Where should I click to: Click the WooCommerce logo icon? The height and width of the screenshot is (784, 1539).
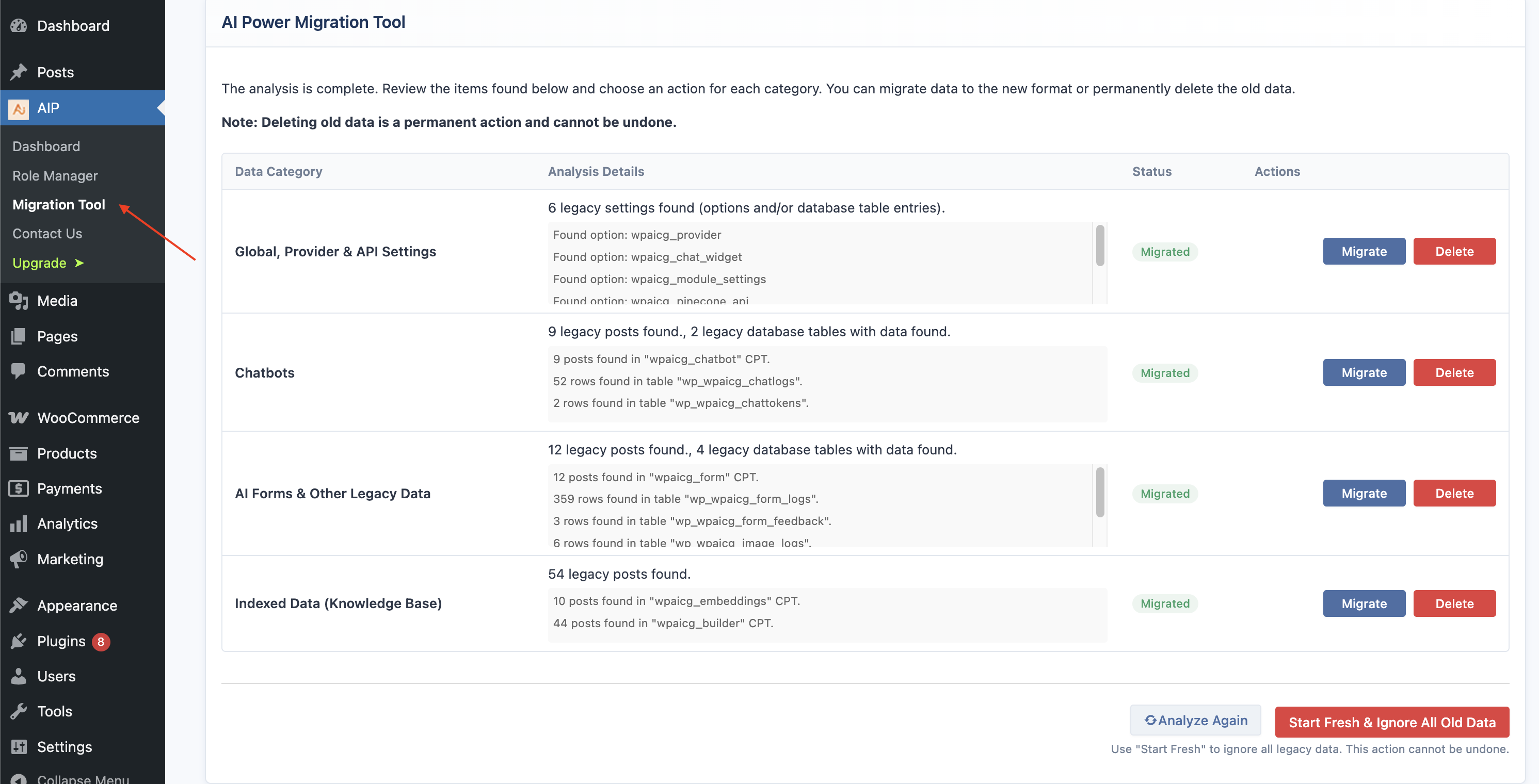pos(19,418)
